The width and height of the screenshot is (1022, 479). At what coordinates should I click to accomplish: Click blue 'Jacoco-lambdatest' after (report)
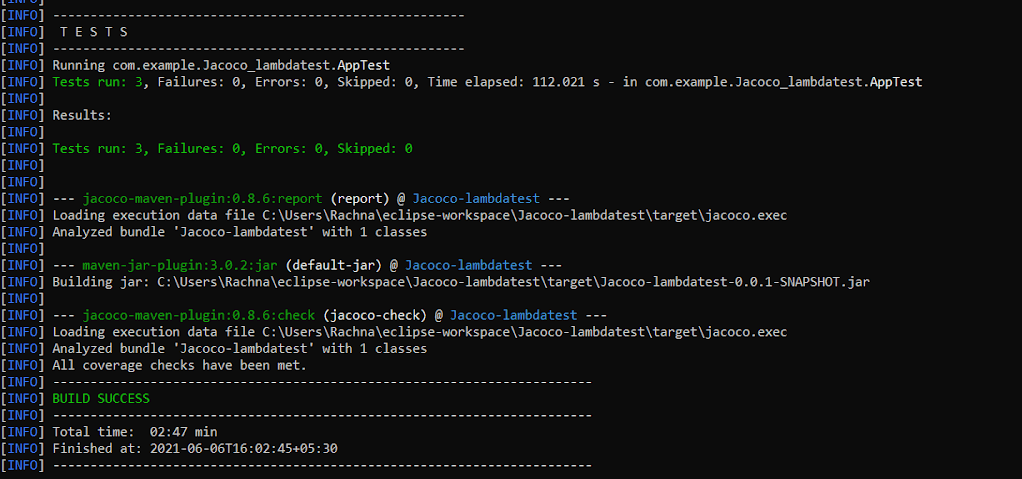point(476,198)
